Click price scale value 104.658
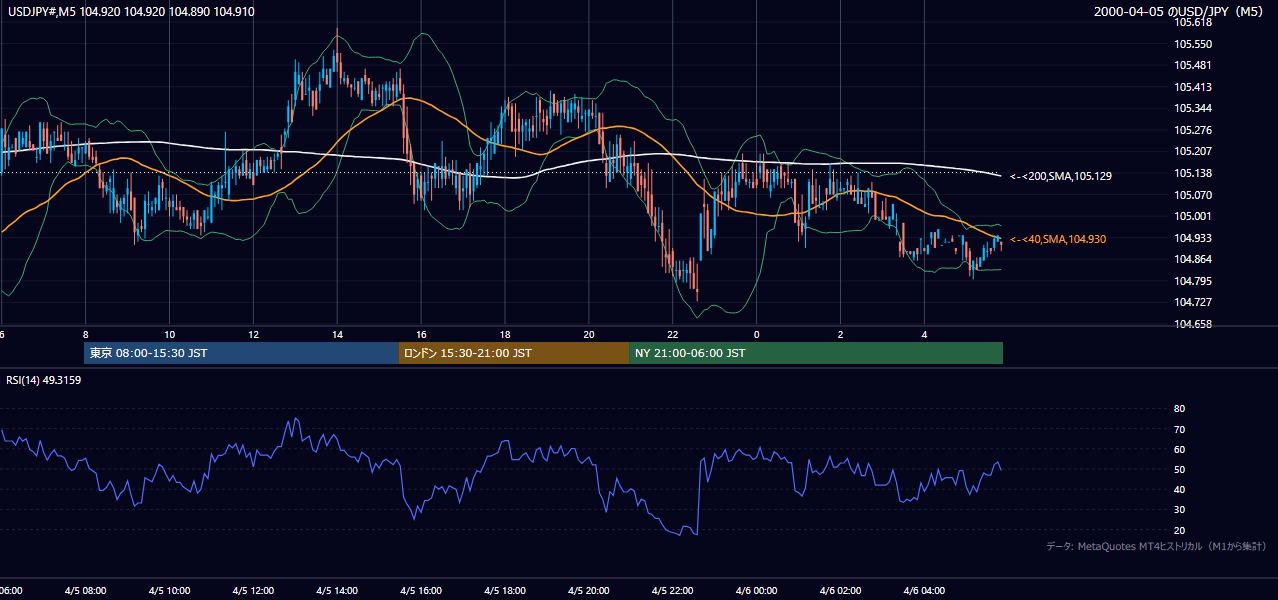 1192,324
